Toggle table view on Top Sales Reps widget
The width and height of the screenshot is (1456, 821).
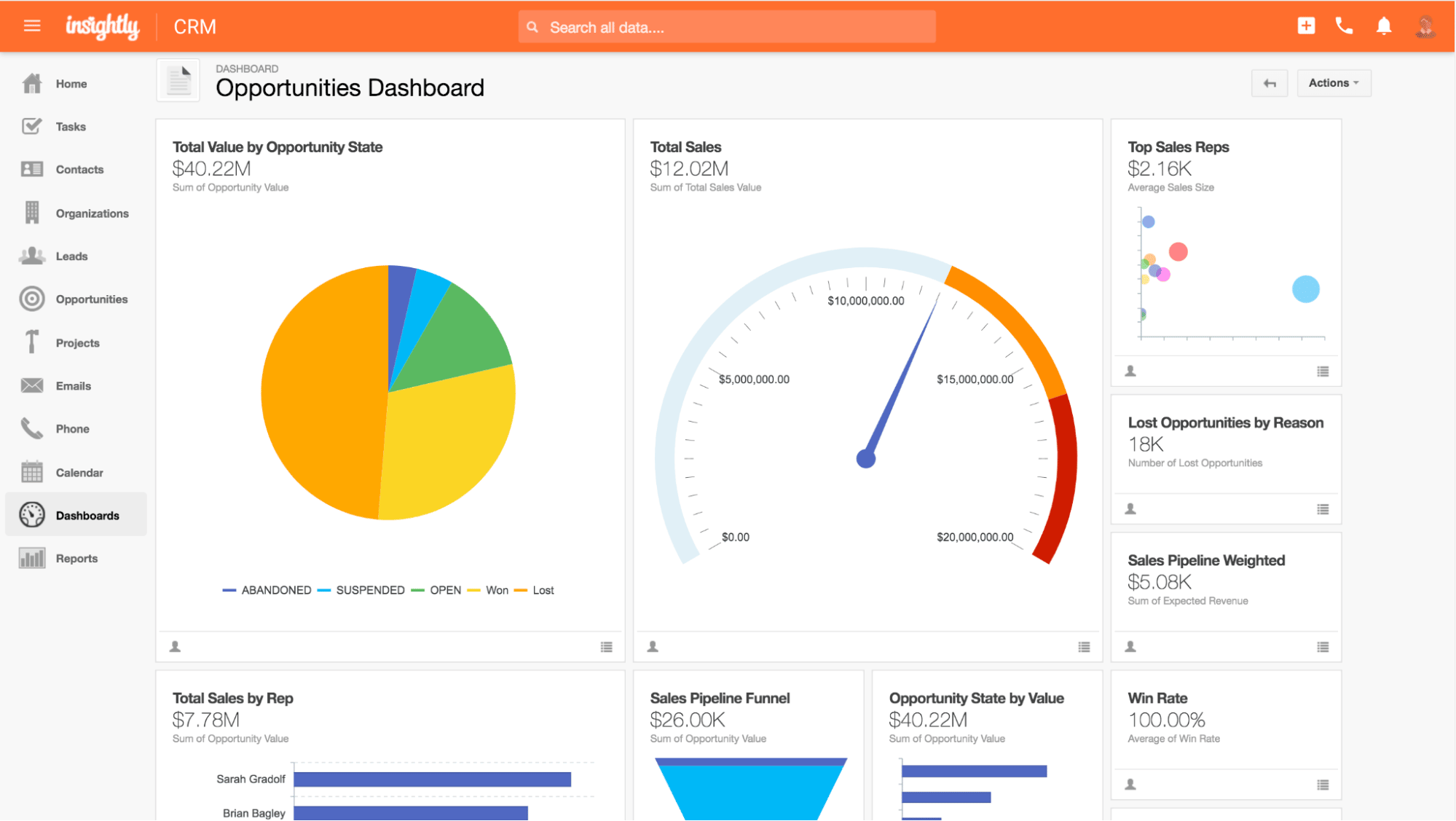tap(1322, 371)
